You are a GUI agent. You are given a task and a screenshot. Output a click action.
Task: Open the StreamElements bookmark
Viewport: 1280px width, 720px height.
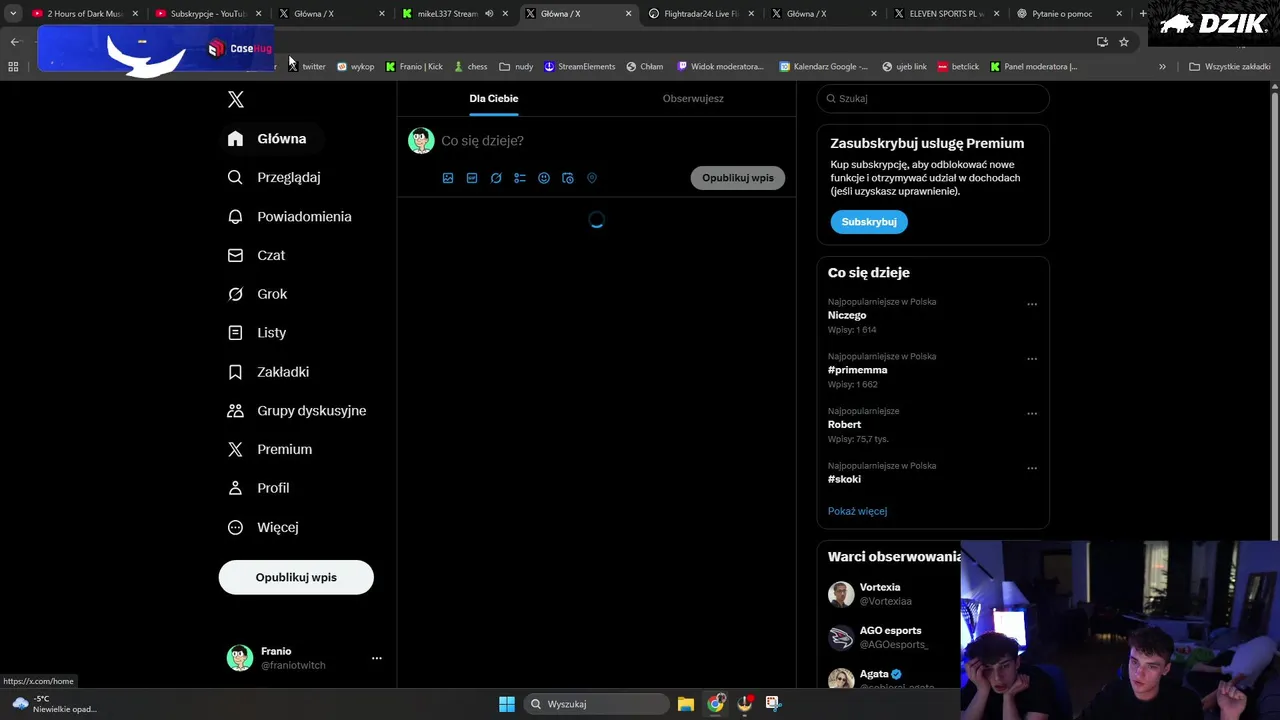580,67
